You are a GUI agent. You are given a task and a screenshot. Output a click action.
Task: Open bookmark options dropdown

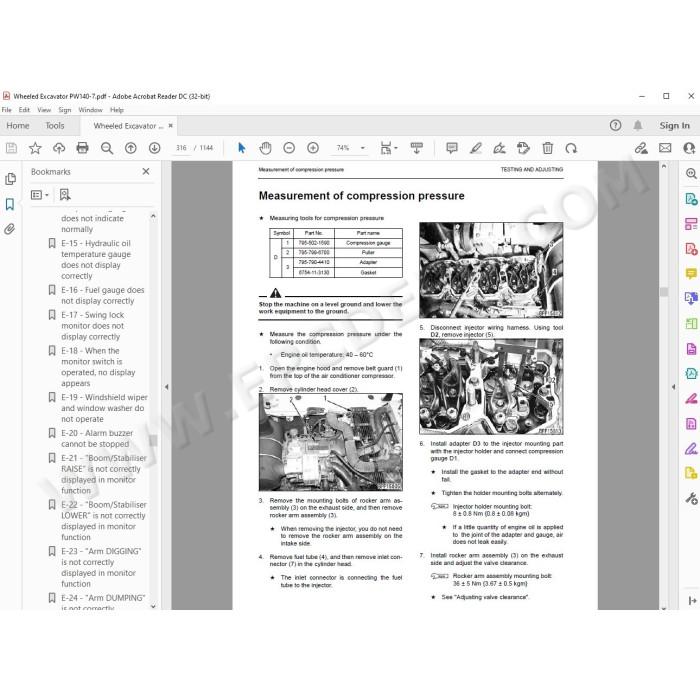(x=39, y=195)
